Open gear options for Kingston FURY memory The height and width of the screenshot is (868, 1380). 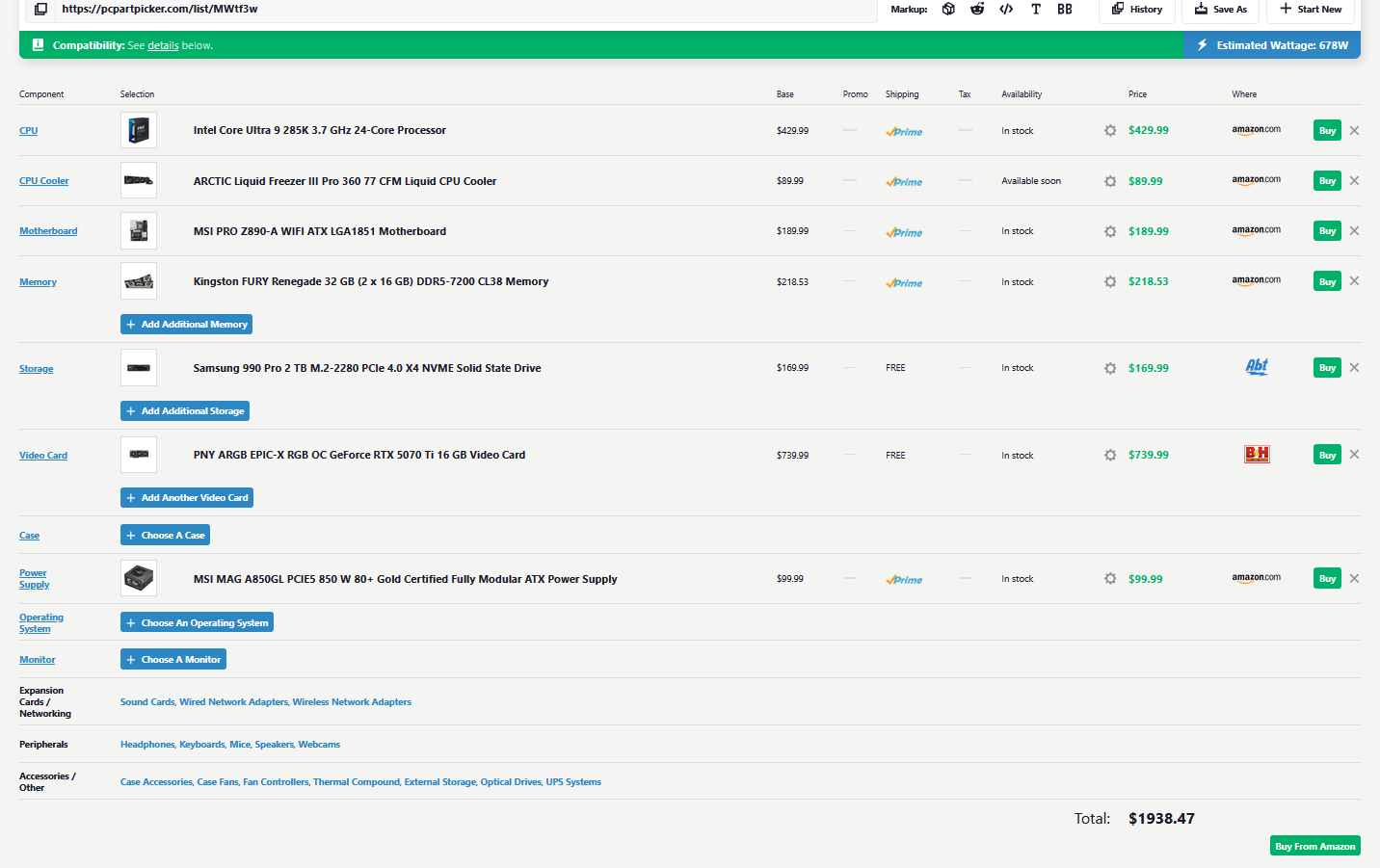pos(1110,281)
